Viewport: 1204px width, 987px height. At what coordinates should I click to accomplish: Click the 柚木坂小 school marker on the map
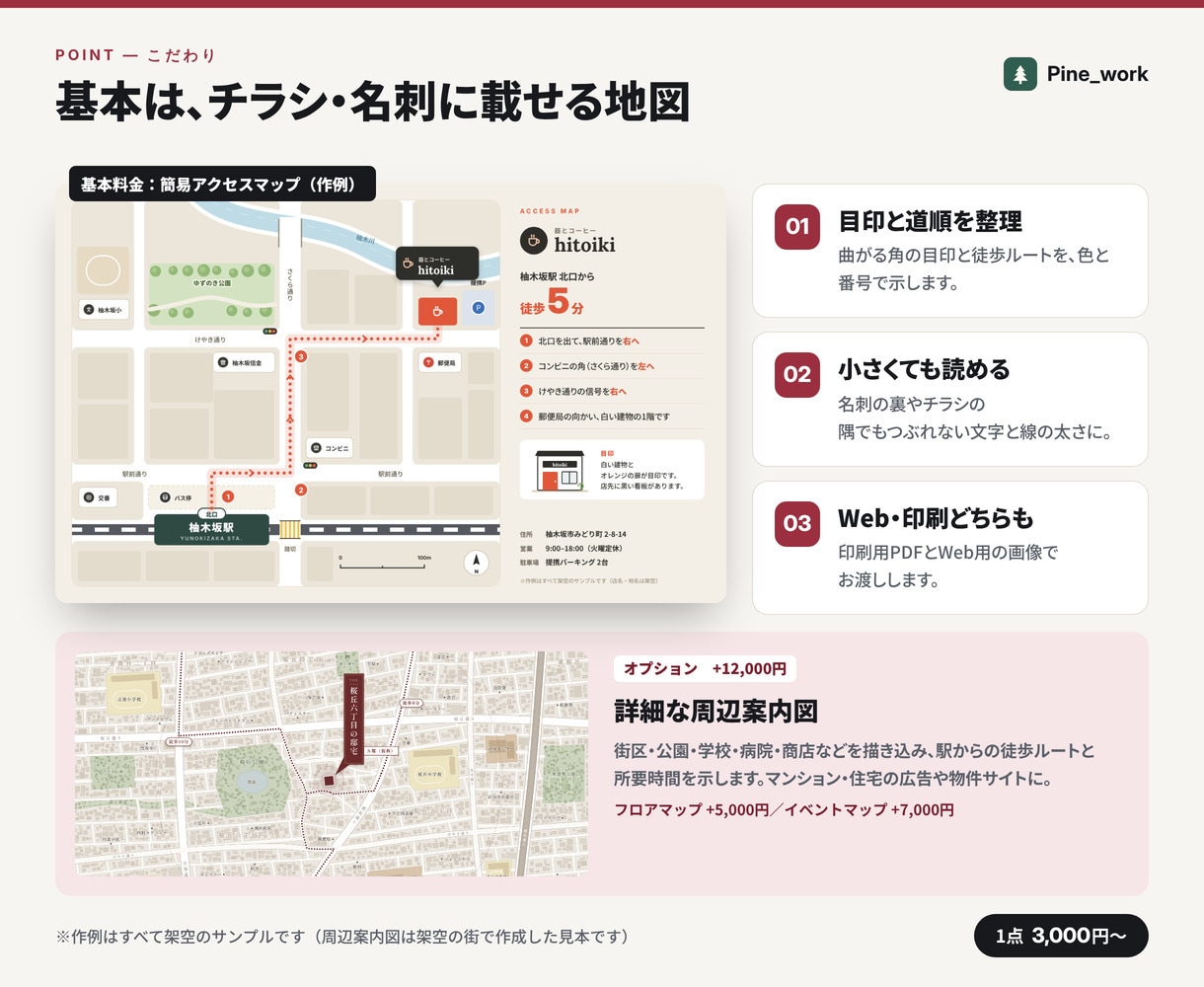(104, 310)
